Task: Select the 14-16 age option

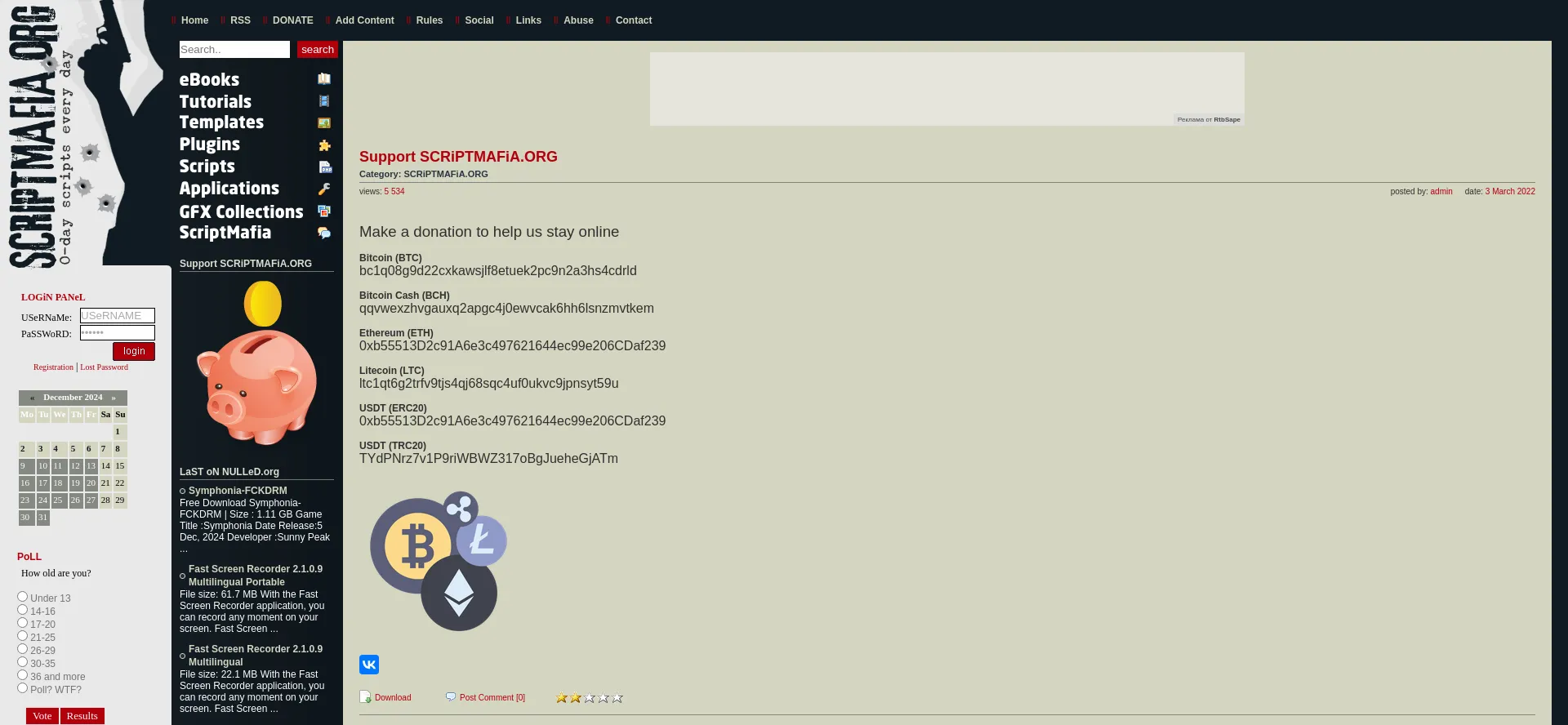Action: pyautogui.click(x=23, y=610)
